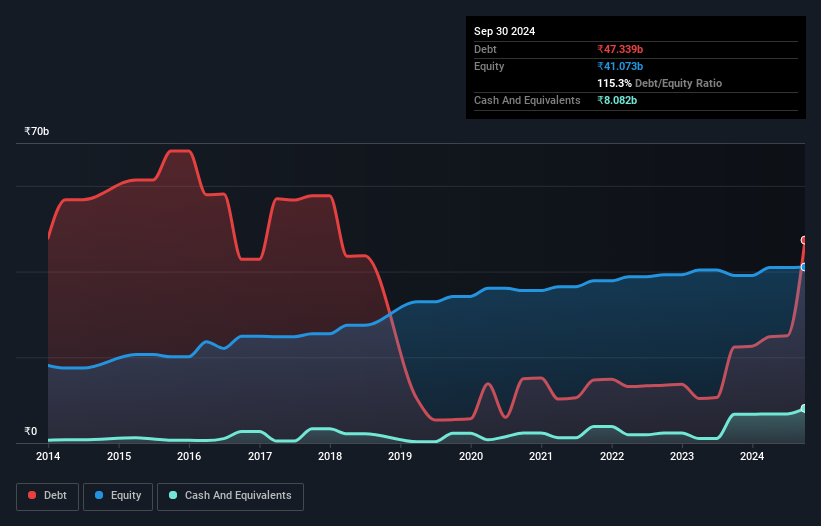This screenshot has width=821, height=526.
Task: Click the Equity row label in tooltip
Action: coord(489,66)
